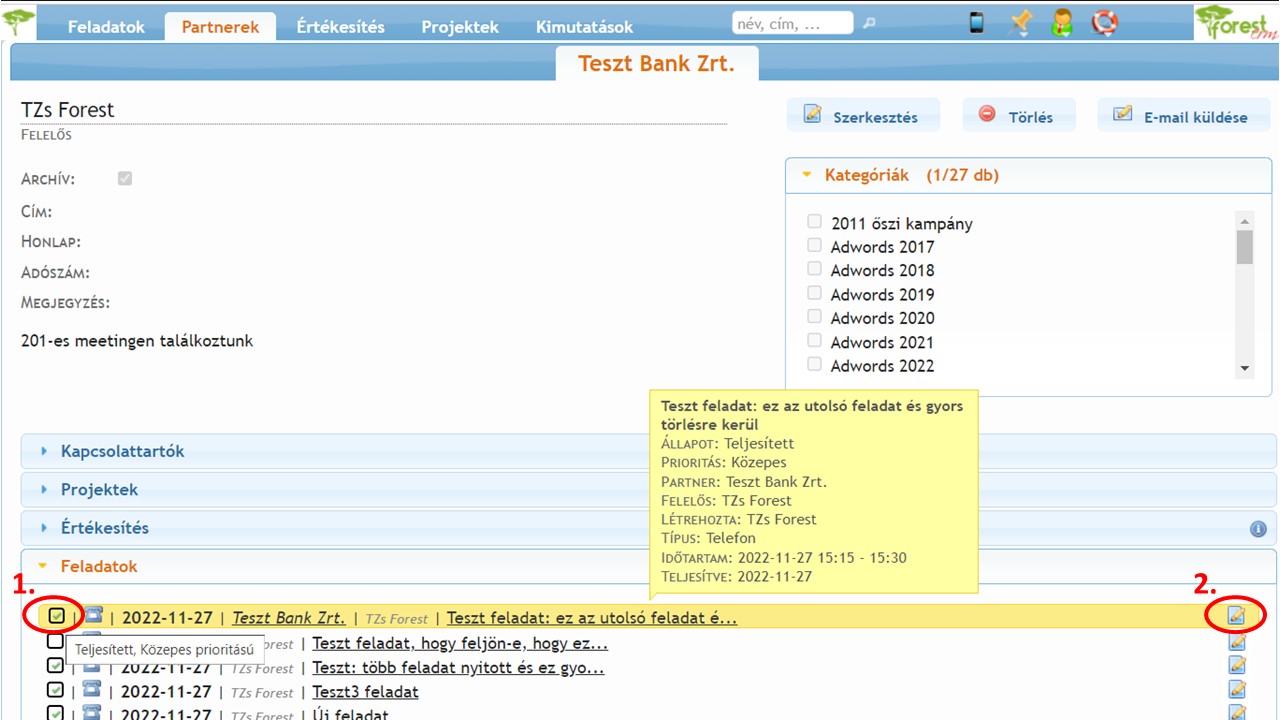Viewport: 1280px width, 720px height.
Task: Click the blue info icon in Értékesítés row
Action: pos(1258,529)
